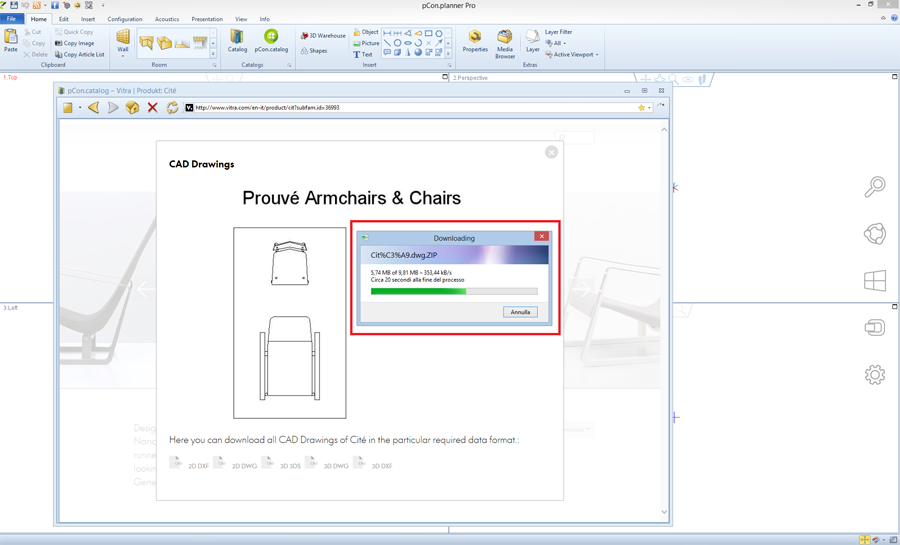Expand the Wall dropdown arrow
Screen dimensions: 900x545
point(123,56)
